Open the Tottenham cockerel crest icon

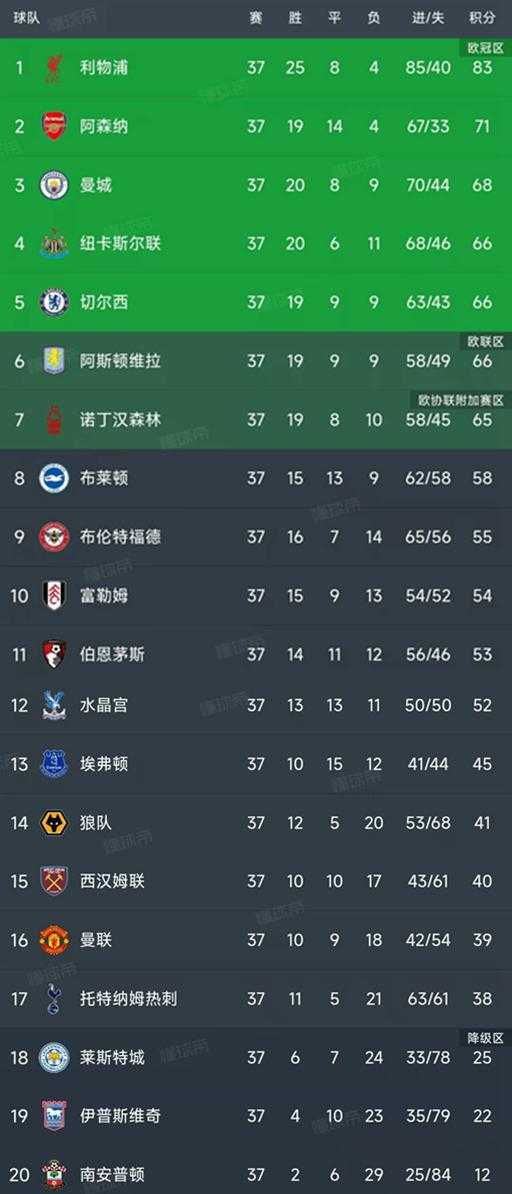coord(54,998)
